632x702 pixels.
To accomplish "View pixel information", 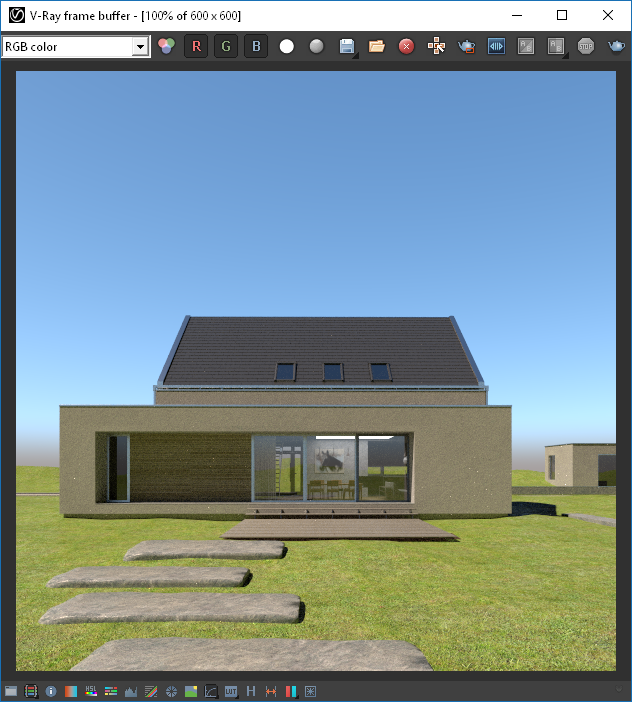I will tap(51, 691).
